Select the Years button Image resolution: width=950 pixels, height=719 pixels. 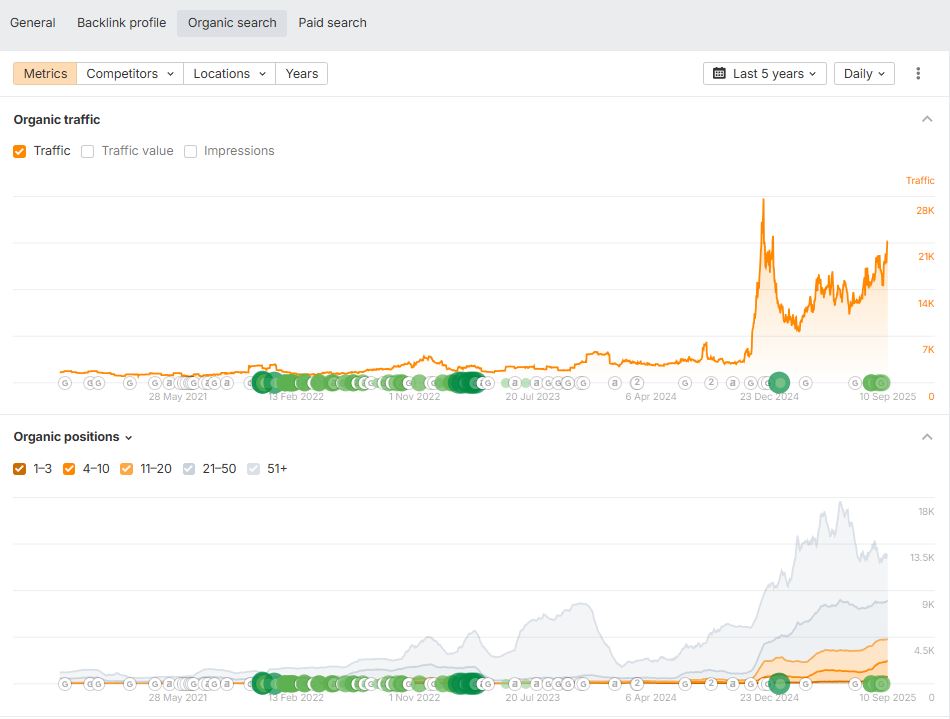tap(301, 73)
